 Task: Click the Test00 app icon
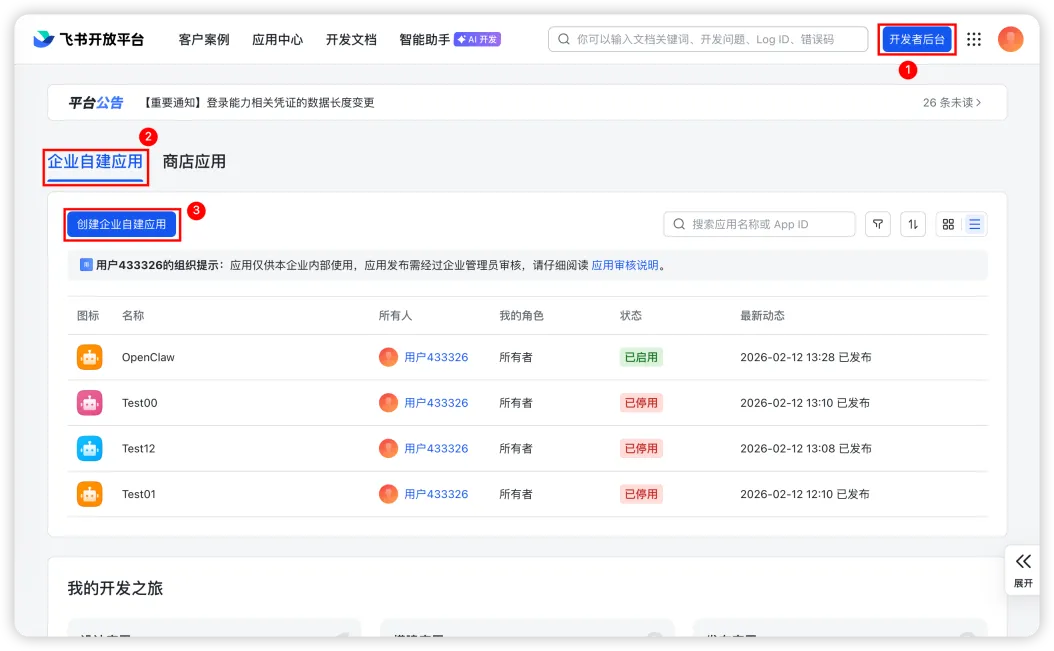click(89, 402)
